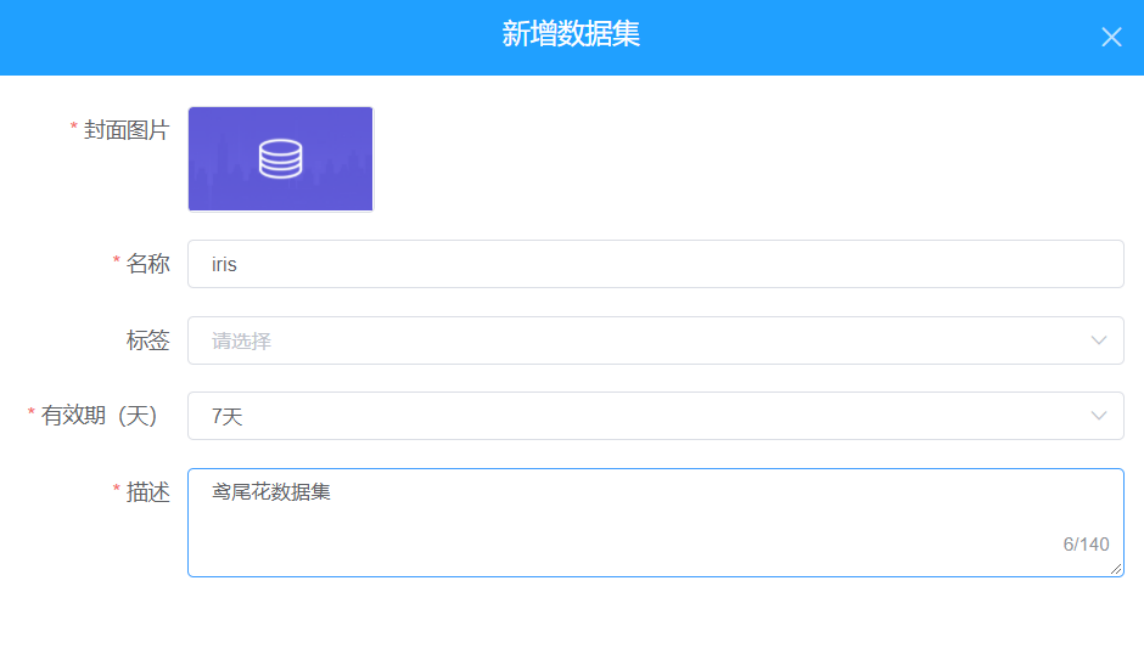Click the 名称 field label
The width and height of the screenshot is (1145, 651).
[x=148, y=264]
